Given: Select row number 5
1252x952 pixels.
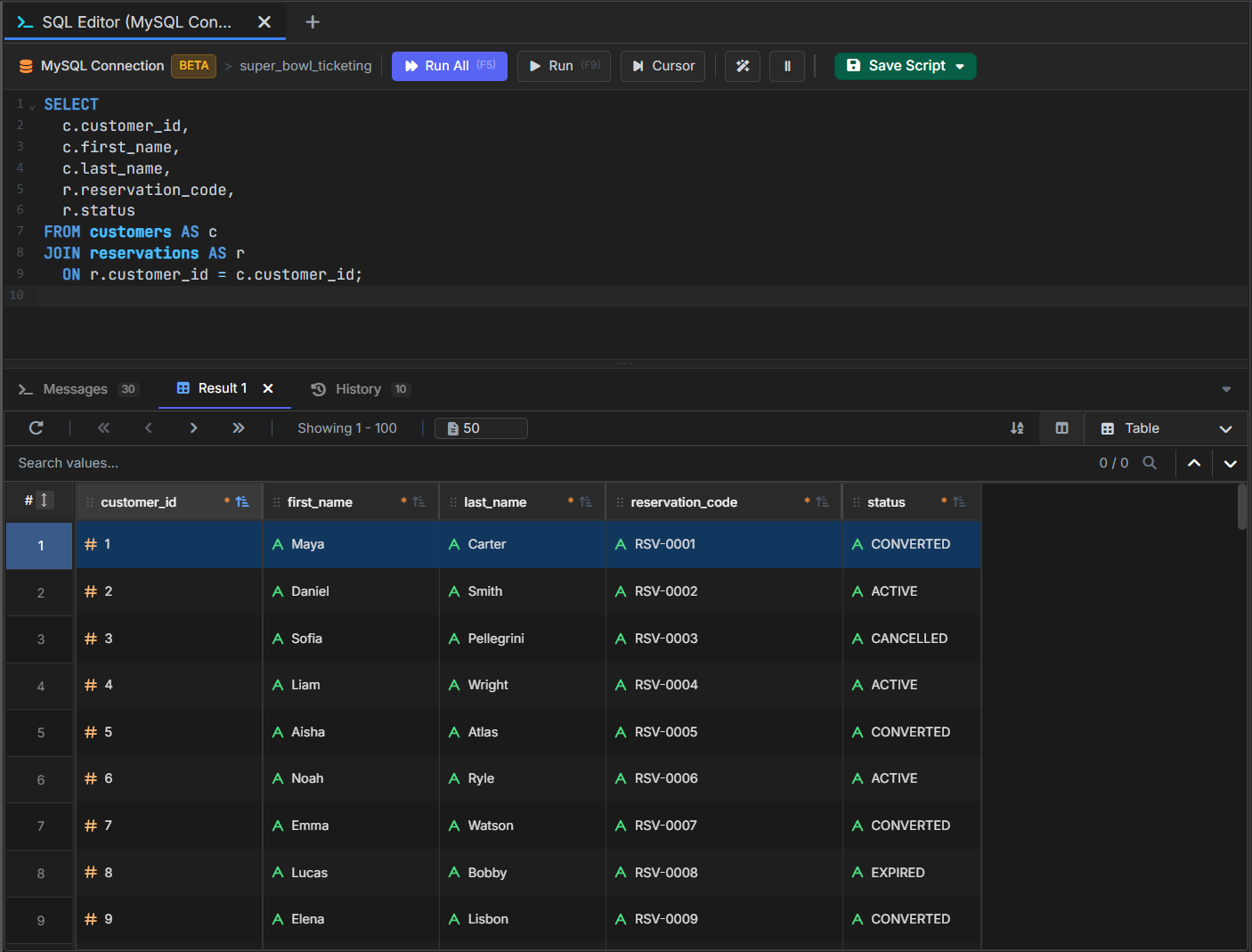Looking at the screenshot, I should tap(40, 732).
